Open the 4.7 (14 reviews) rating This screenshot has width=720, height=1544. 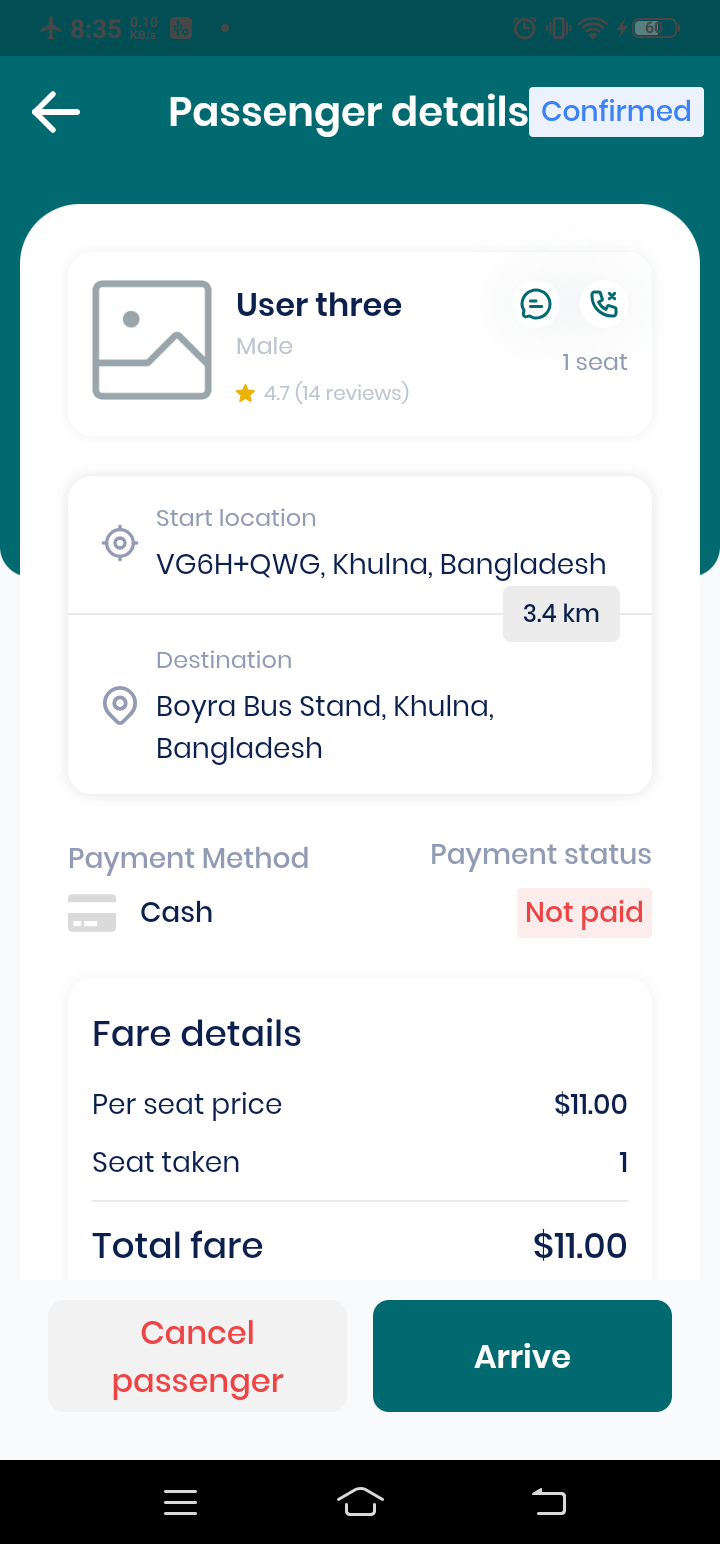[336, 393]
